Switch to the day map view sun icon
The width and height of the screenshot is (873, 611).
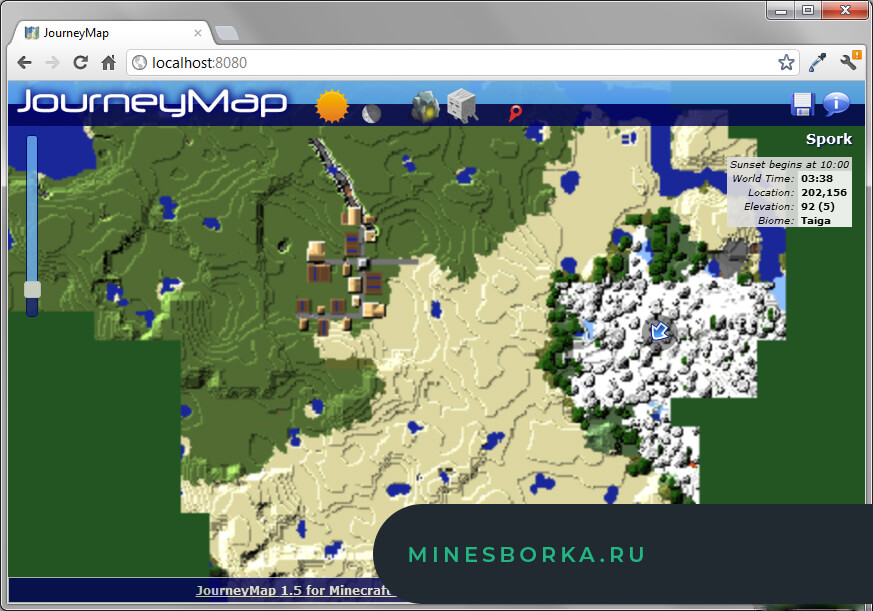tap(332, 106)
